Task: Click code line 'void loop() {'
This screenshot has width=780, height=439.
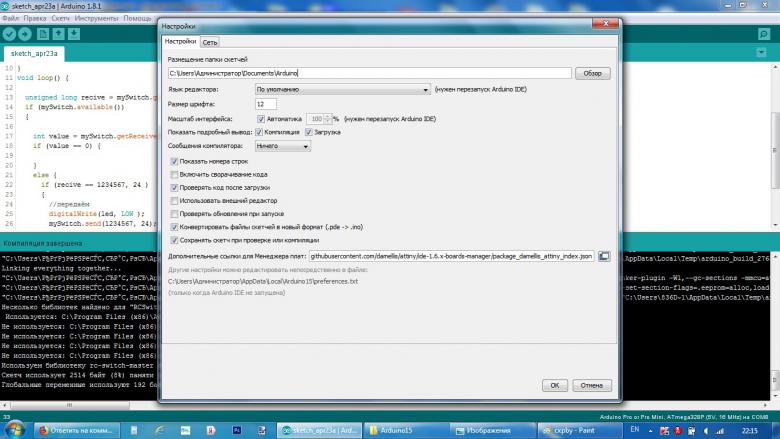Action: [43, 78]
